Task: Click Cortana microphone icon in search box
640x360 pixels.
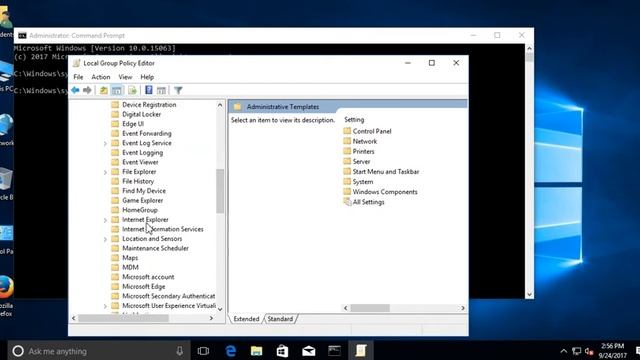Action: pyautogui.click(x=180, y=351)
